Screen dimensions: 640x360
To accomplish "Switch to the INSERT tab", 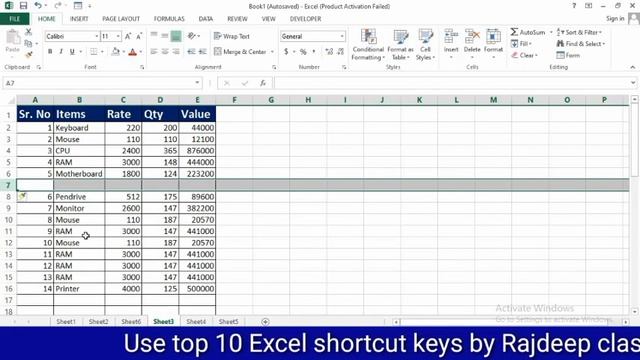I will click(79, 19).
